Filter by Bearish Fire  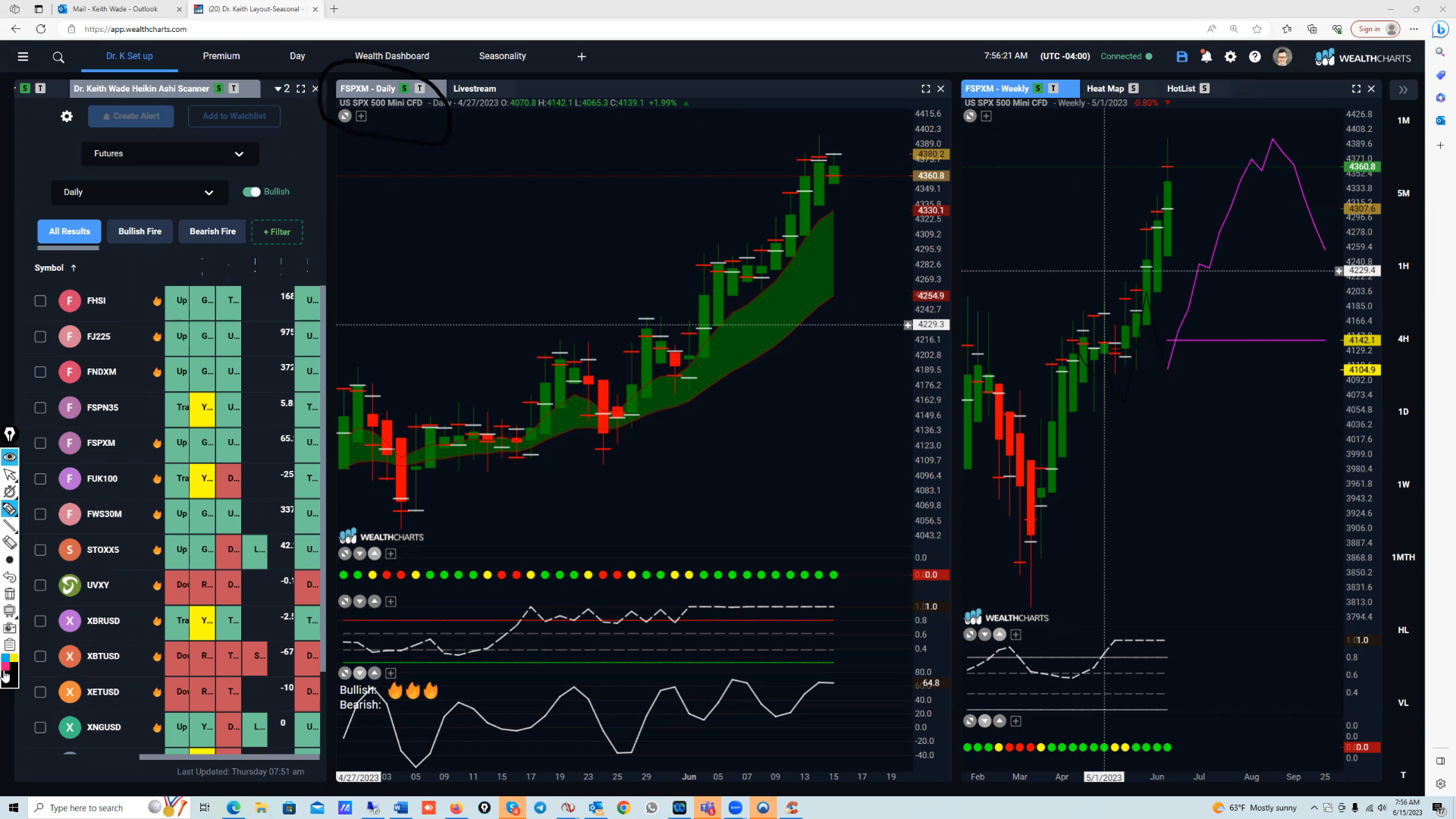[212, 231]
